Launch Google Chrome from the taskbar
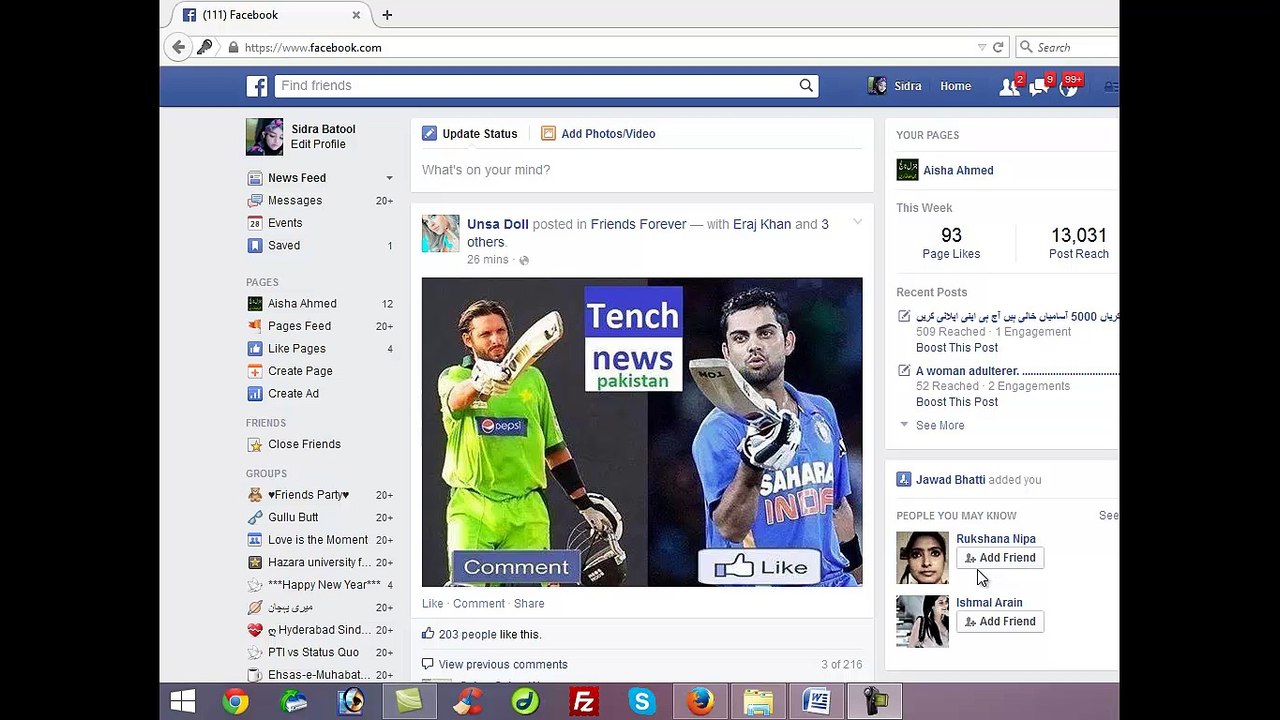The width and height of the screenshot is (1280, 720). pyautogui.click(x=235, y=702)
